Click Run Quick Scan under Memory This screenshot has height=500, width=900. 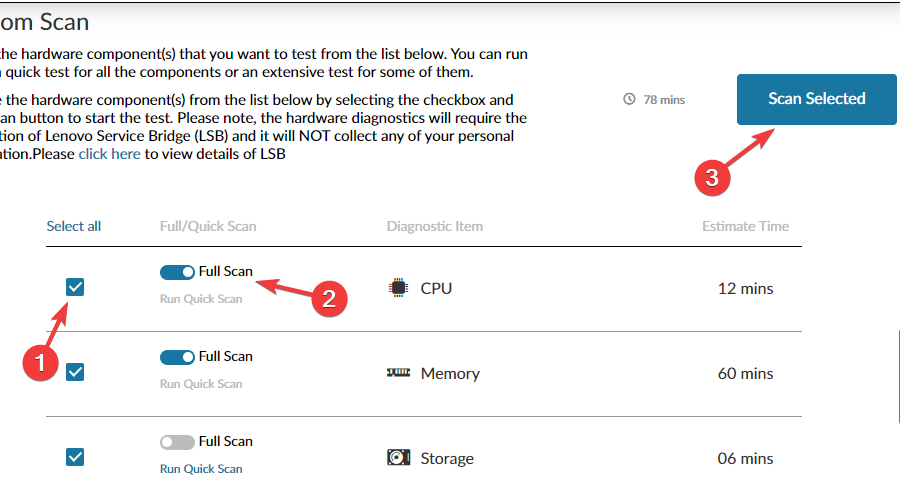(201, 383)
